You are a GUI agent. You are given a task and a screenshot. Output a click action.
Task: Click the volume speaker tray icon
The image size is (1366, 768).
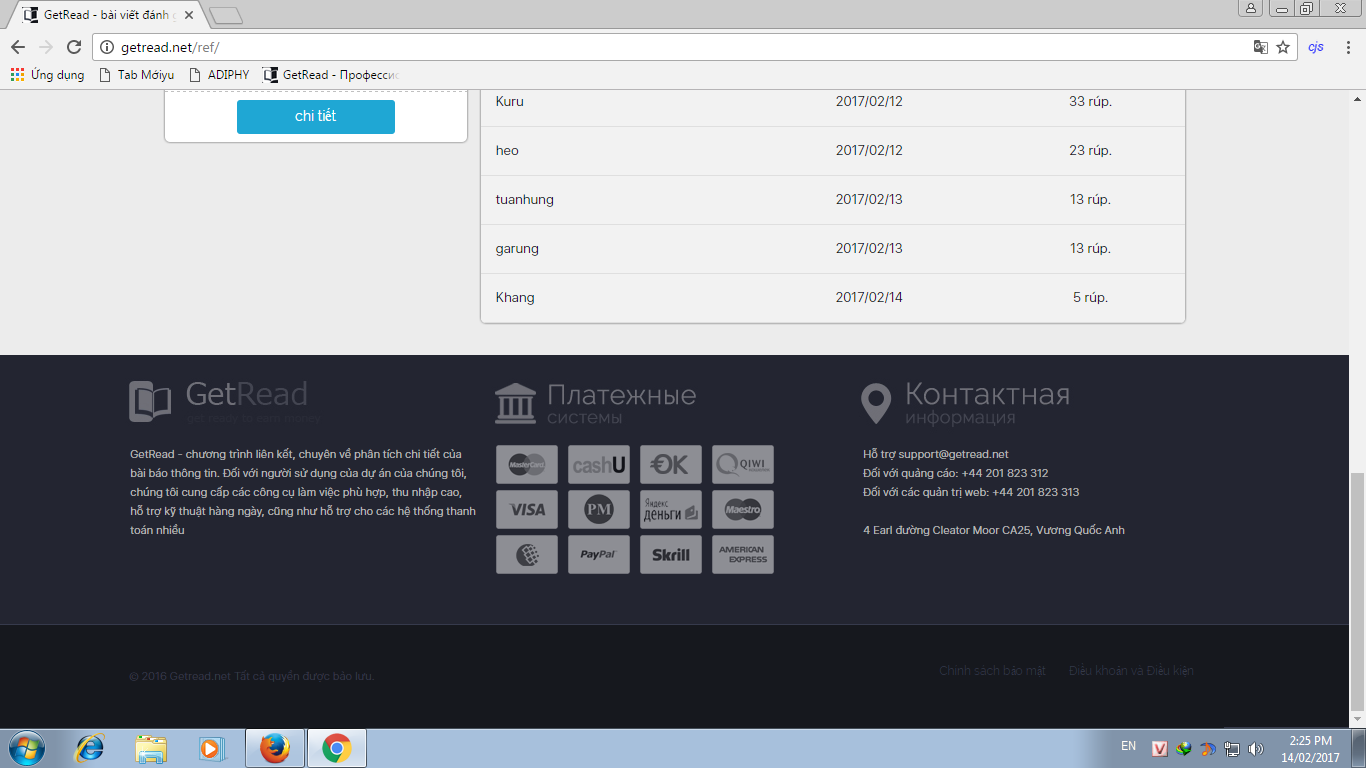(x=1256, y=748)
